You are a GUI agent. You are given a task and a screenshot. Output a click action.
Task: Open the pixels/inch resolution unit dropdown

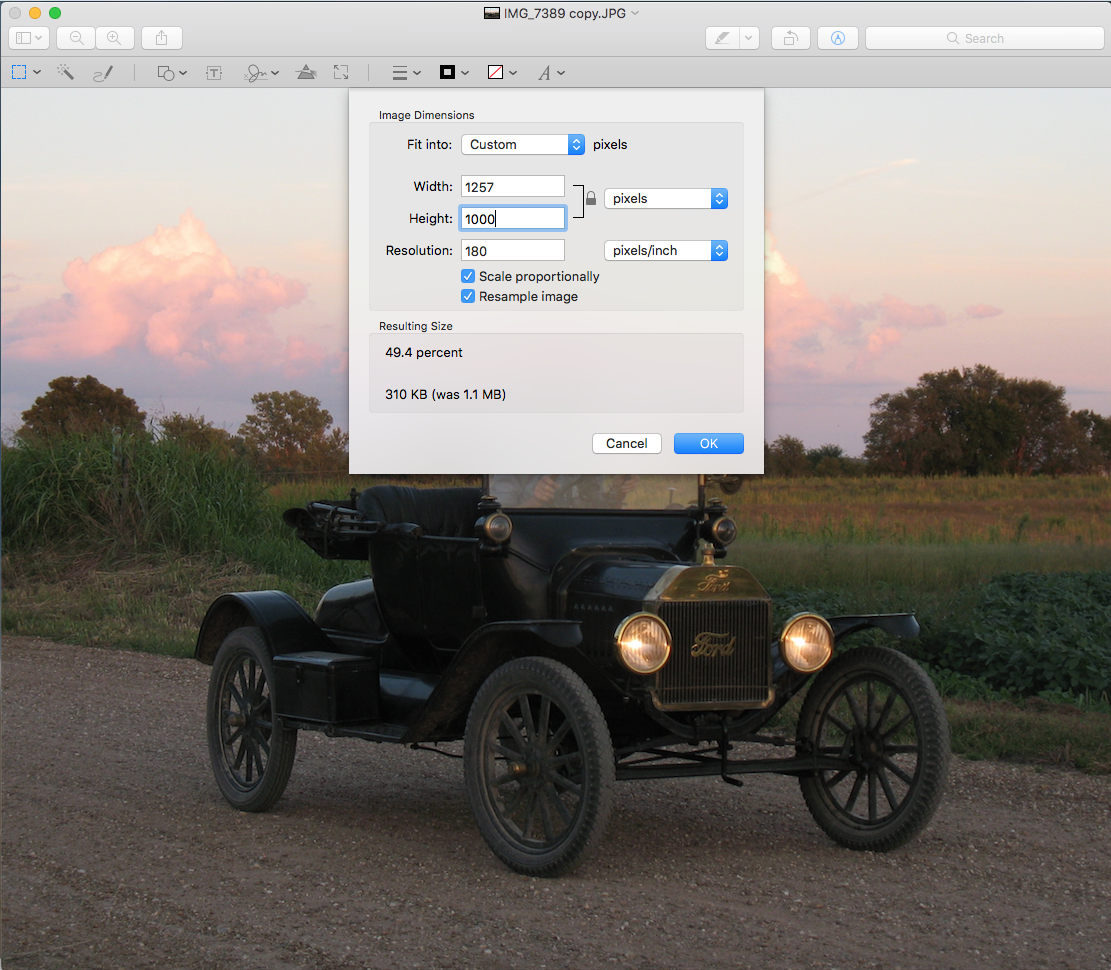pos(665,250)
